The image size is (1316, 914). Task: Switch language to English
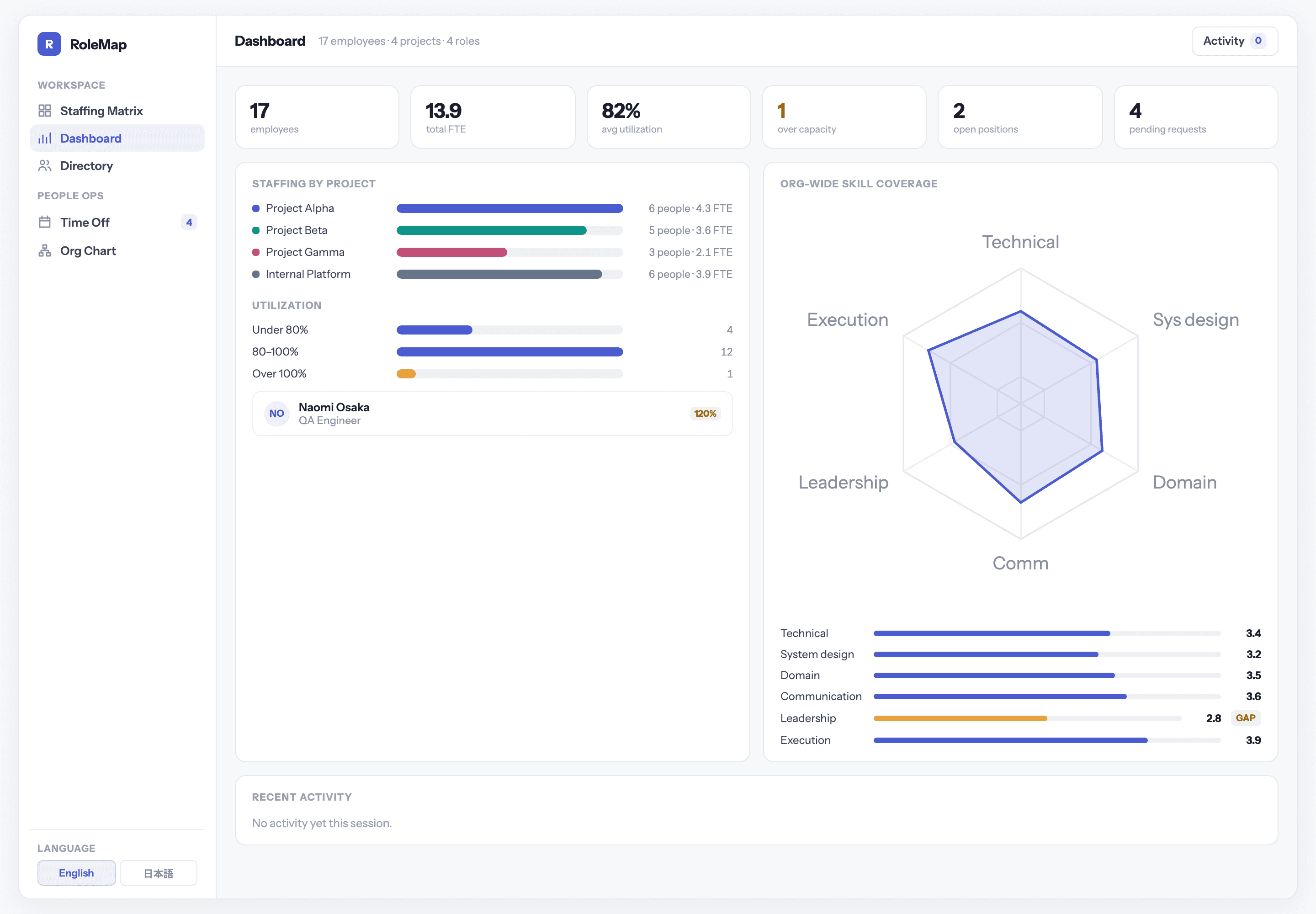point(77,873)
